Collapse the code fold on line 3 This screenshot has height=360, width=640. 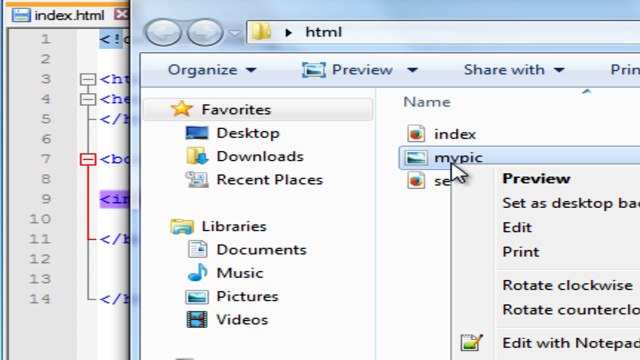88,79
